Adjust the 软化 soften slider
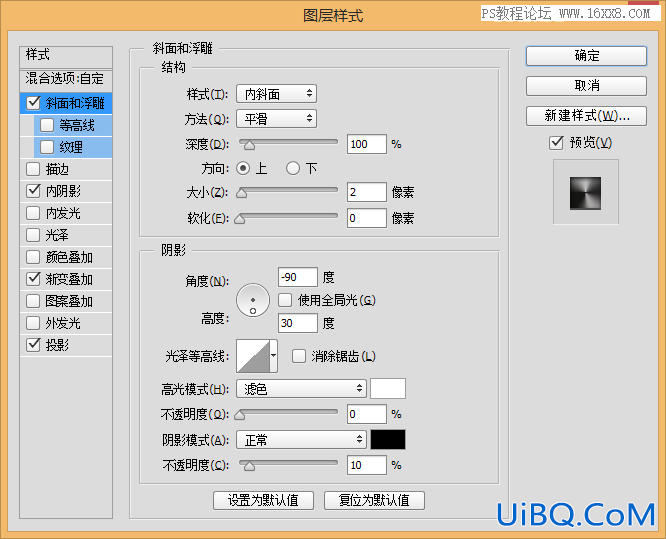Screen dimensions: 666x539 (x=240, y=219)
